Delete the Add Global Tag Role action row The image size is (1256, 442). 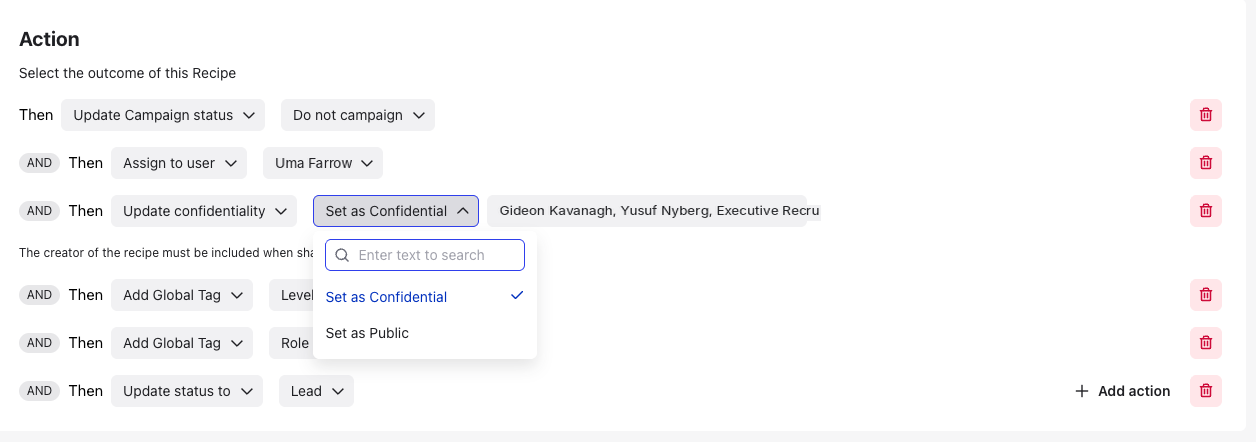1205,343
